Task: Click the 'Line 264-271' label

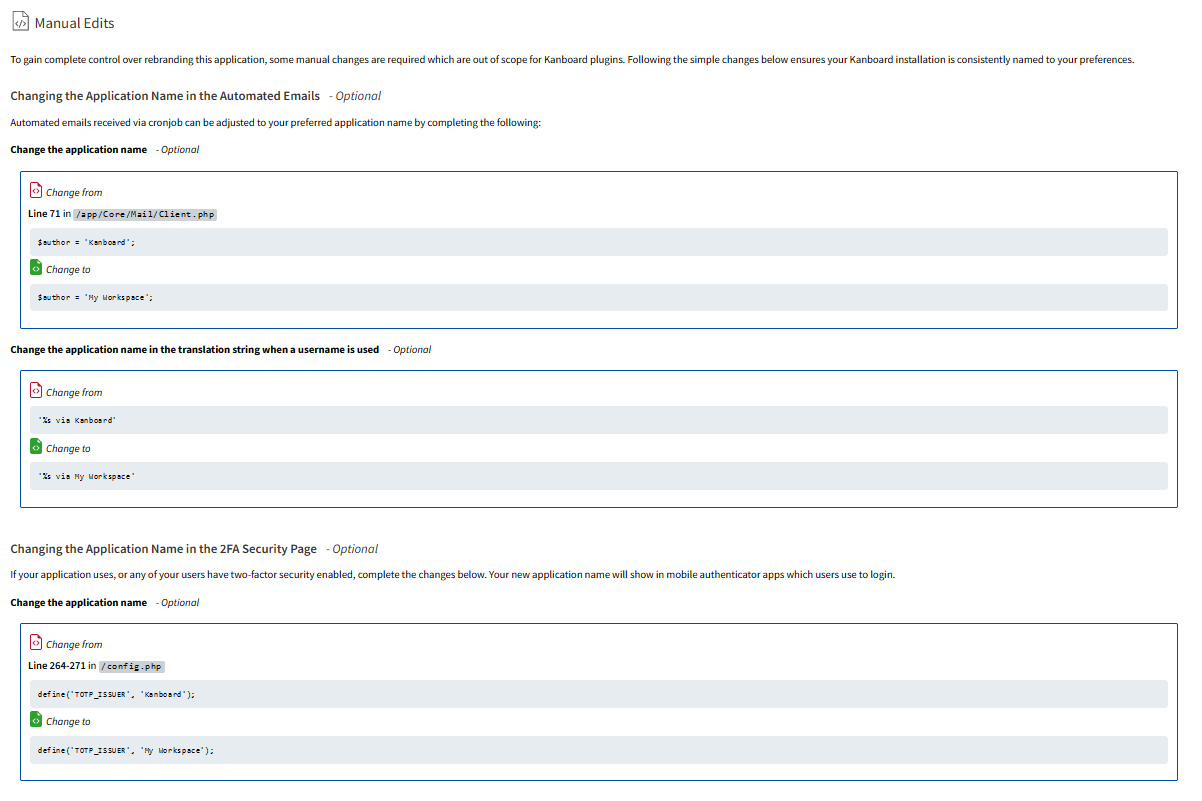Action: (x=56, y=666)
